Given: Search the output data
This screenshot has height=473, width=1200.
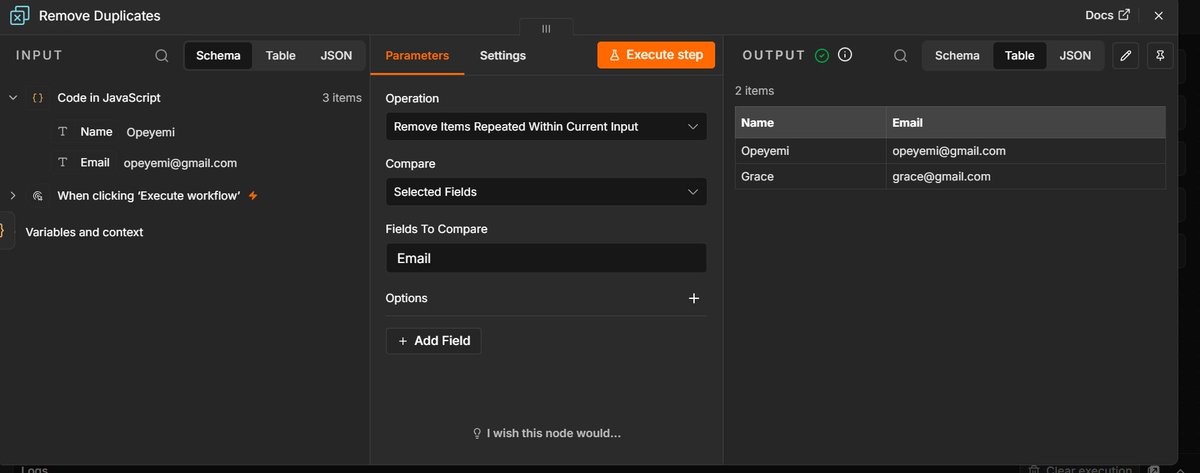Looking at the screenshot, I should tap(900, 56).
